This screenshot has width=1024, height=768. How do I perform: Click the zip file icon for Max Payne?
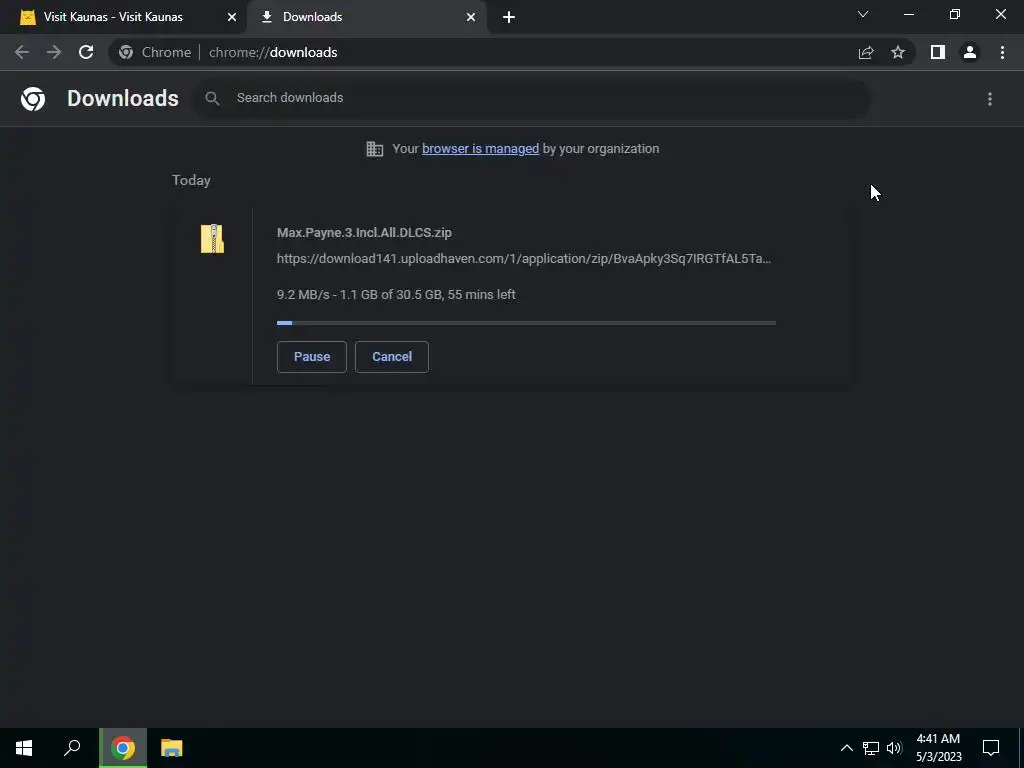click(212, 238)
